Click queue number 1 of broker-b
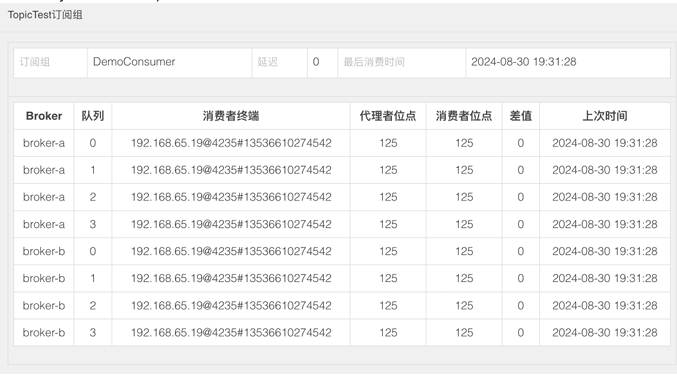This screenshot has height=375, width=677. (93, 278)
